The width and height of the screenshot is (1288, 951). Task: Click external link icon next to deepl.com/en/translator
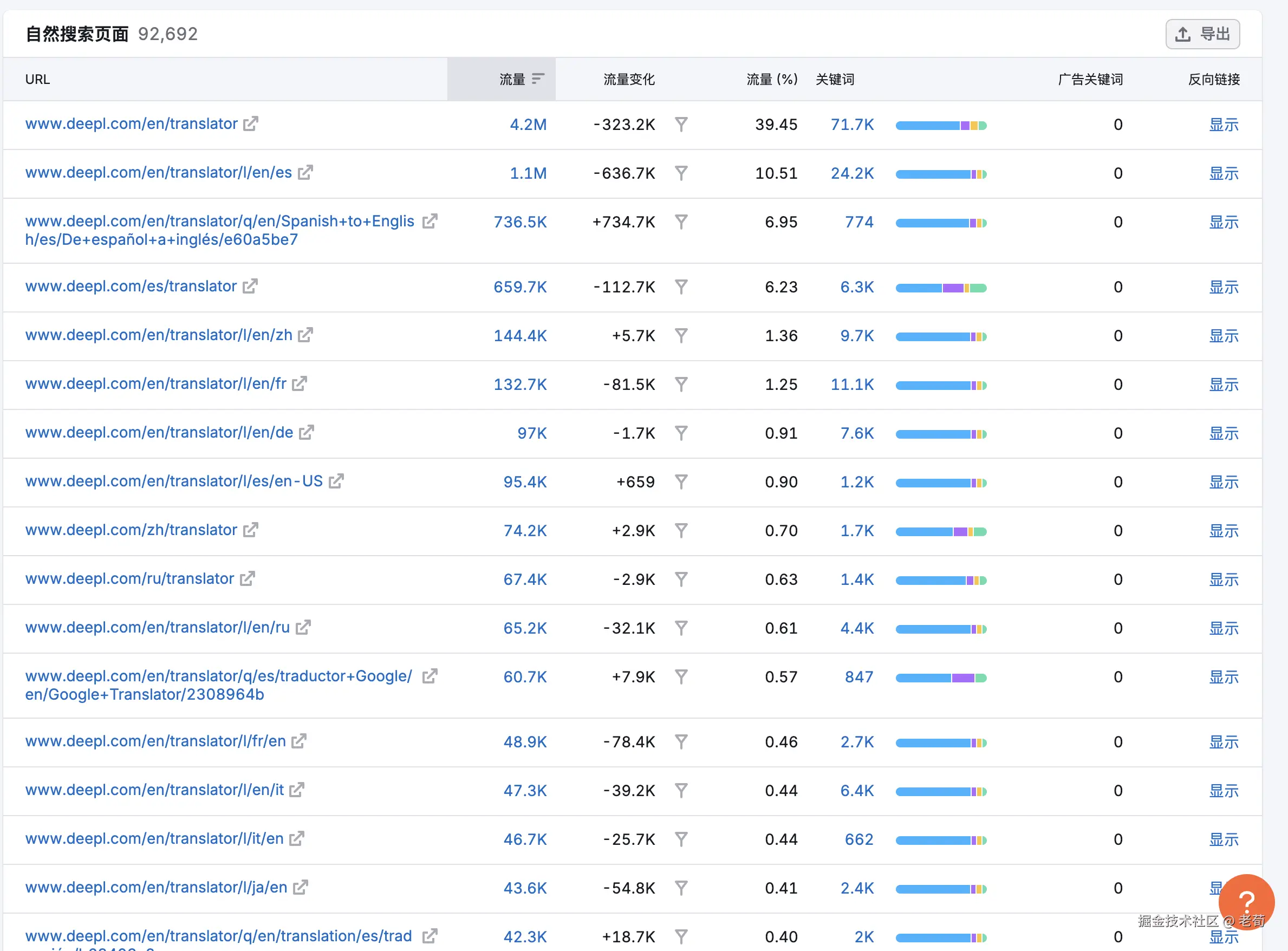coord(250,124)
